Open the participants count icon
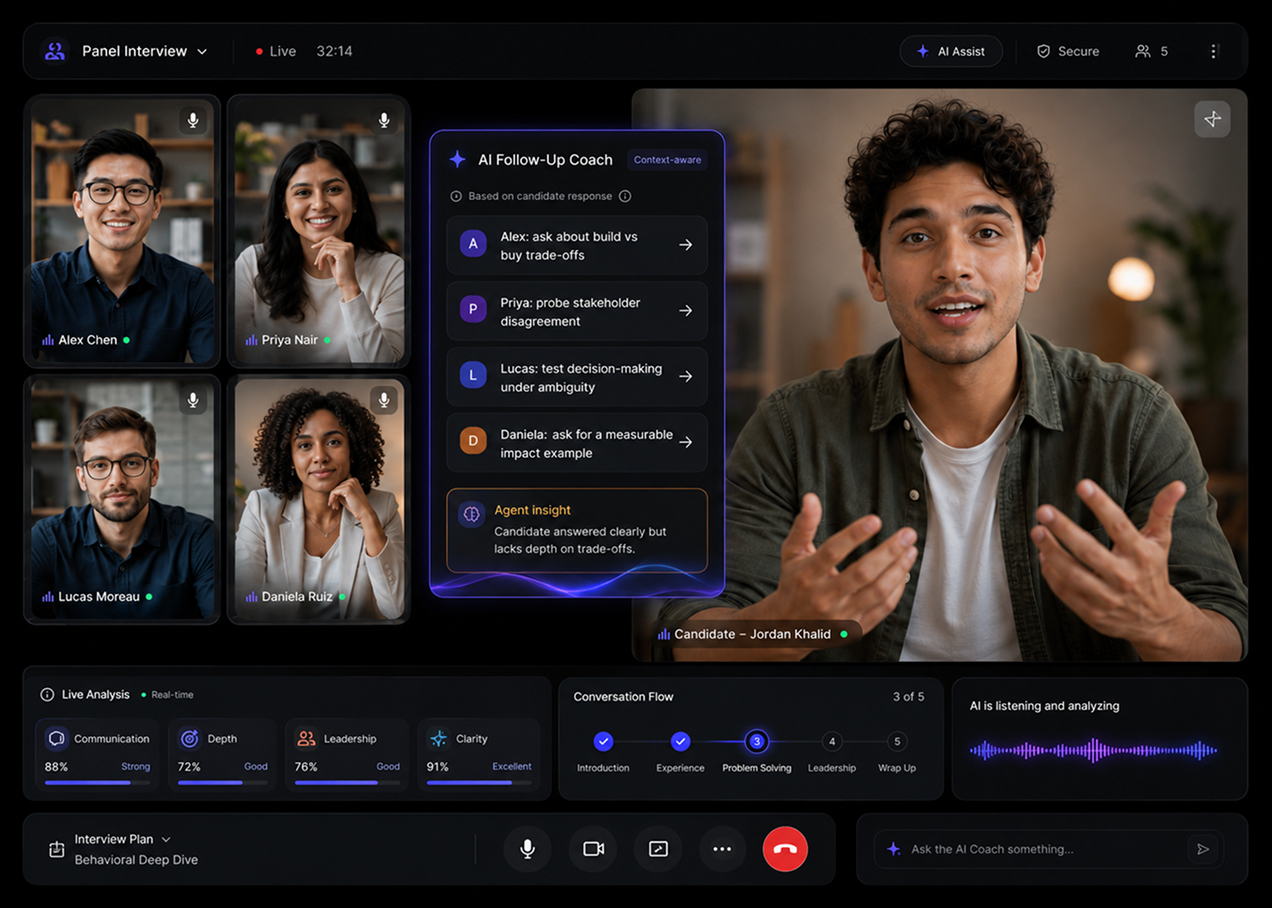This screenshot has height=908, width=1272. tap(1142, 51)
